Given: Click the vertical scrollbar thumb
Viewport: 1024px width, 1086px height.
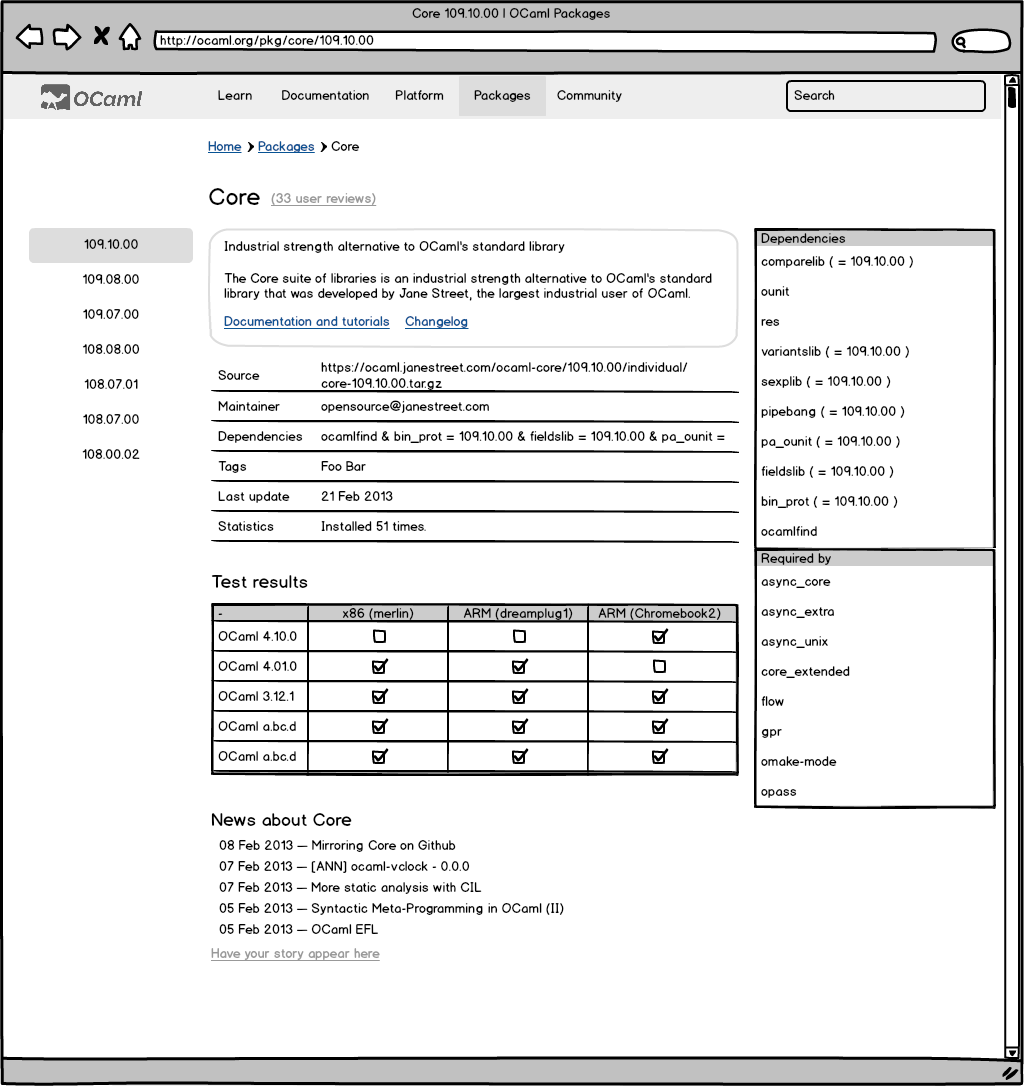Looking at the screenshot, I should (1012, 96).
